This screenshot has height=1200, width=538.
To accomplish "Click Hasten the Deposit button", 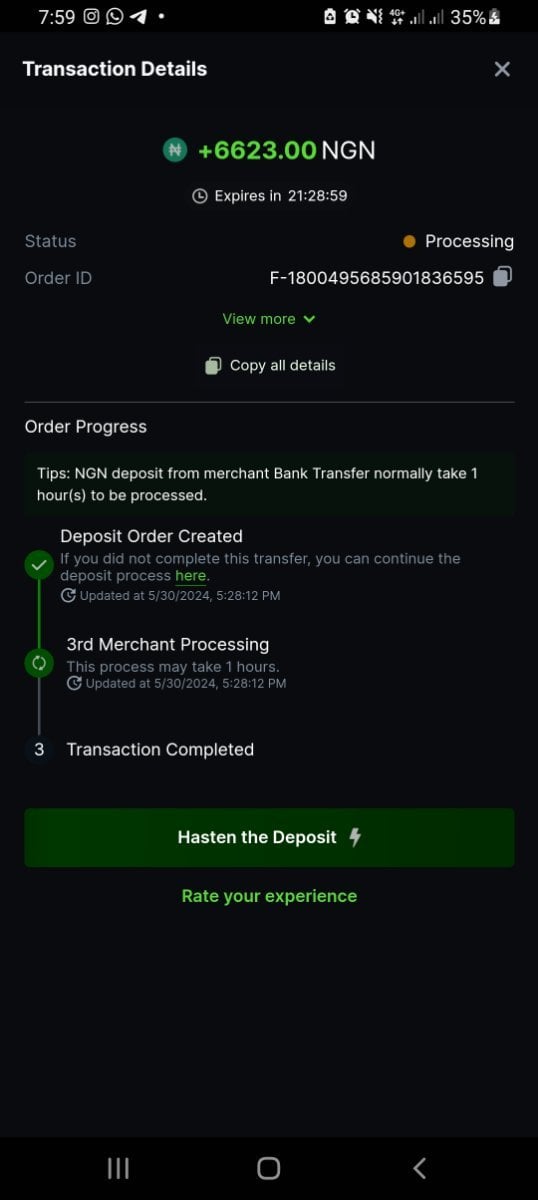I will [269, 837].
